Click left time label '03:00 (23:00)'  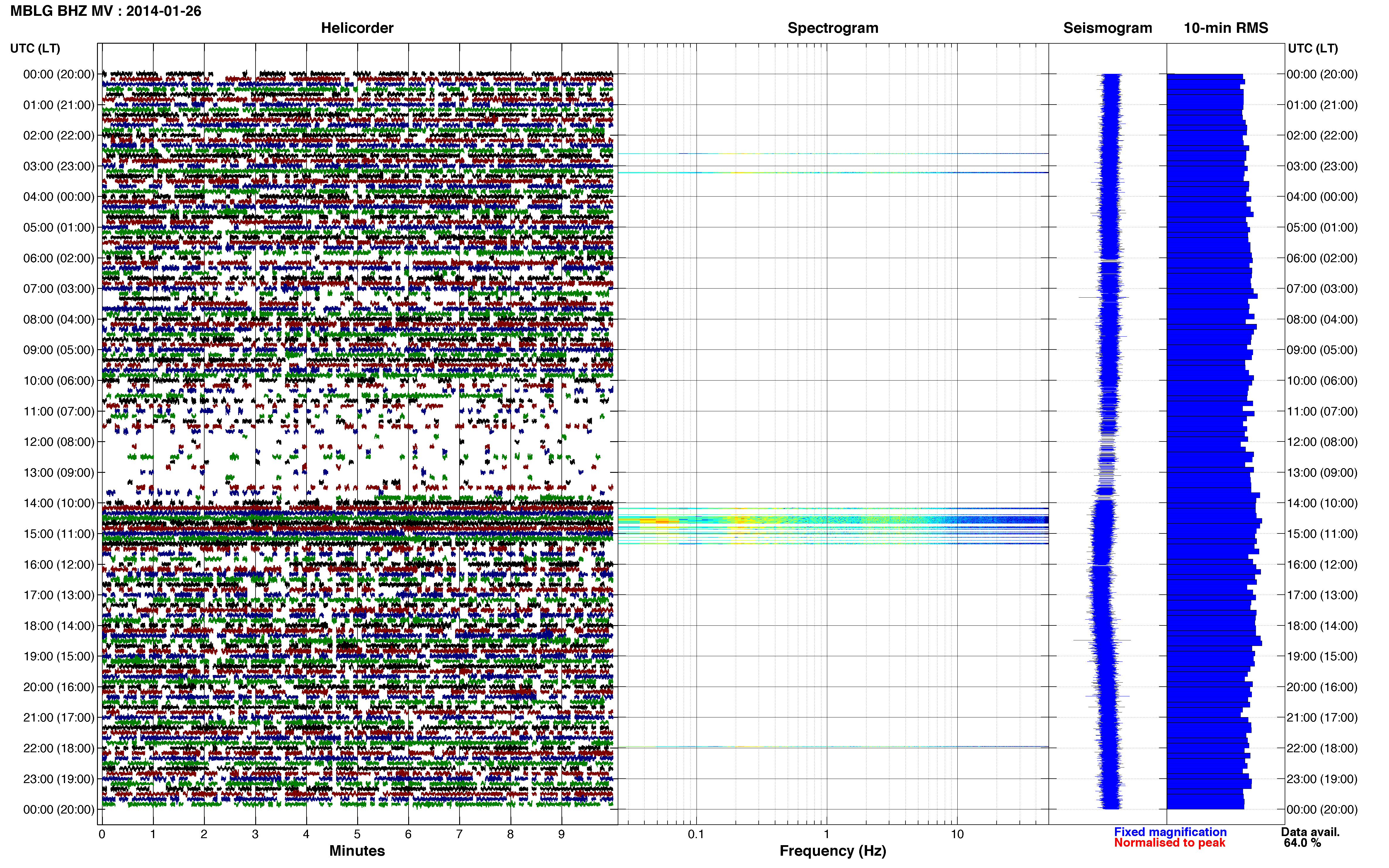pos(59,166)
